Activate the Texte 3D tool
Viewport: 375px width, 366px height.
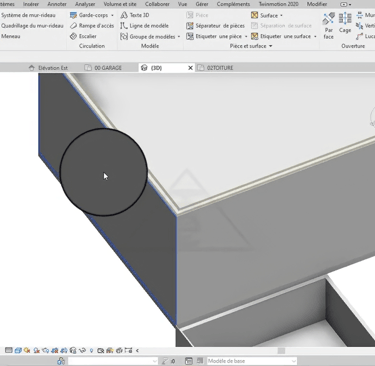click(x=135, y=15)
